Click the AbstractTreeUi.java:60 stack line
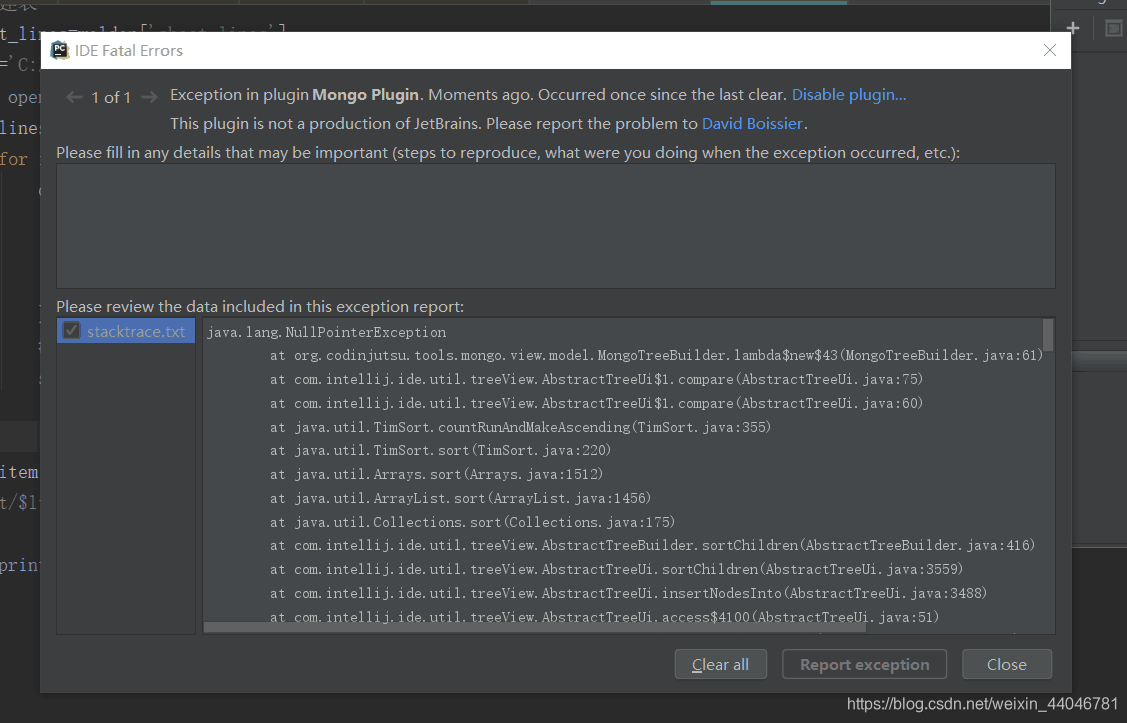The height and width of the screenshot is (723, 1127). click(597, 403)
